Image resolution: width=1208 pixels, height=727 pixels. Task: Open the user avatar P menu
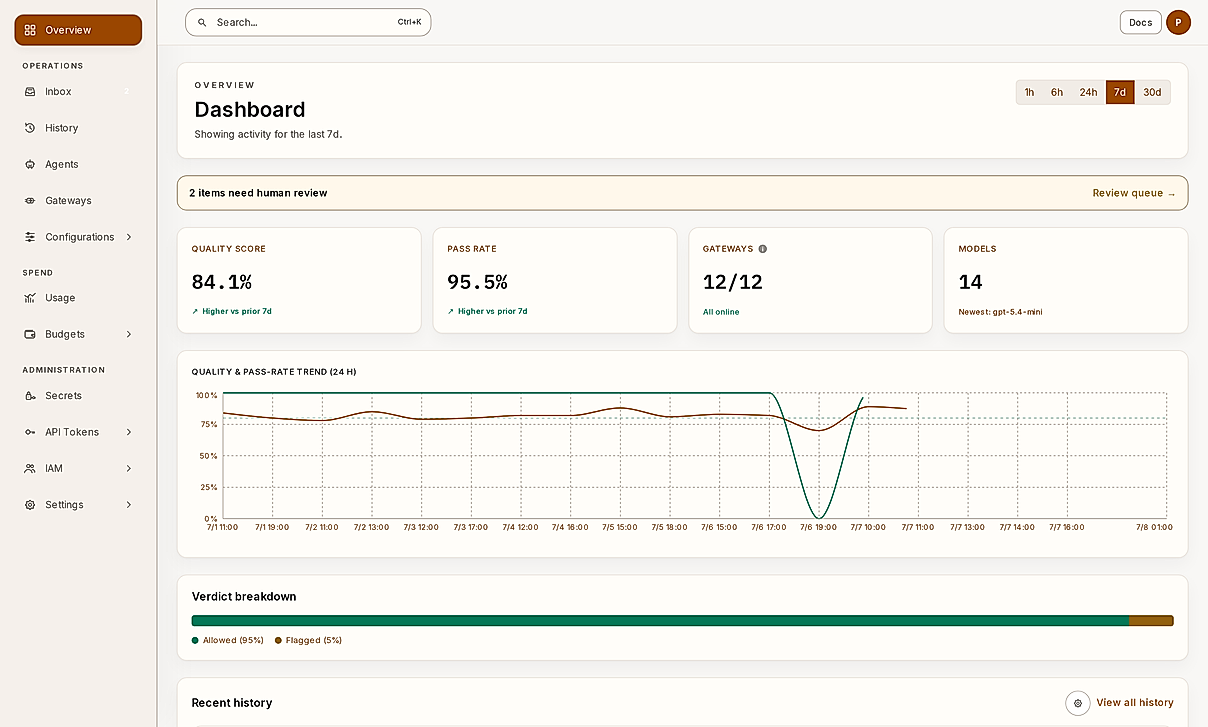[1178, 22]
